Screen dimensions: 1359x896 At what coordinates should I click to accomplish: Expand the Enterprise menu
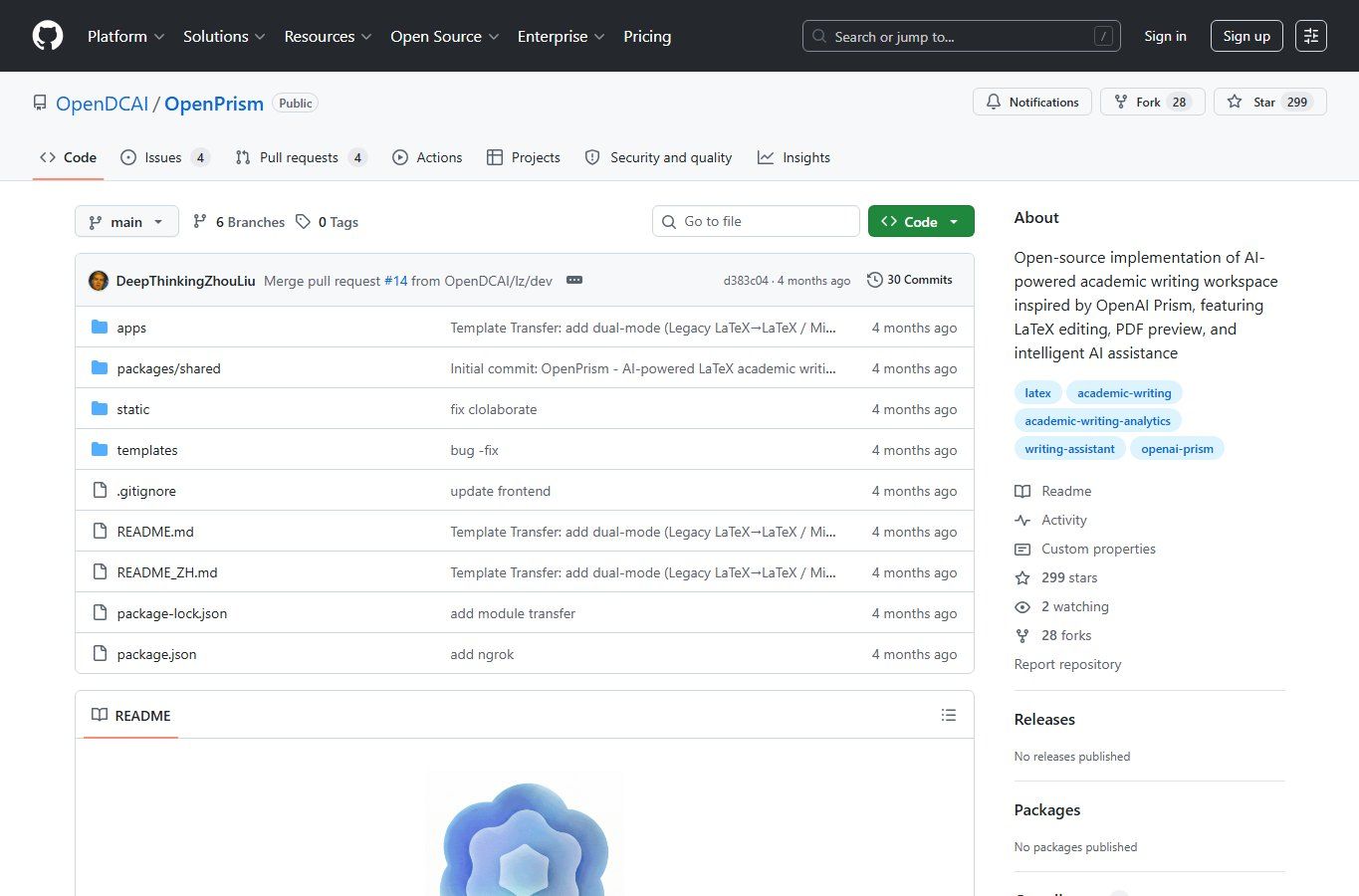[x=562, y=36]
